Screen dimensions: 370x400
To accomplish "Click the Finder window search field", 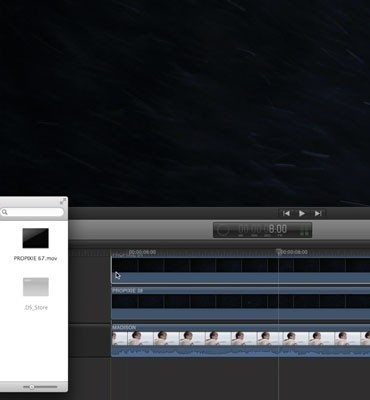I will (x=32, y=212).
